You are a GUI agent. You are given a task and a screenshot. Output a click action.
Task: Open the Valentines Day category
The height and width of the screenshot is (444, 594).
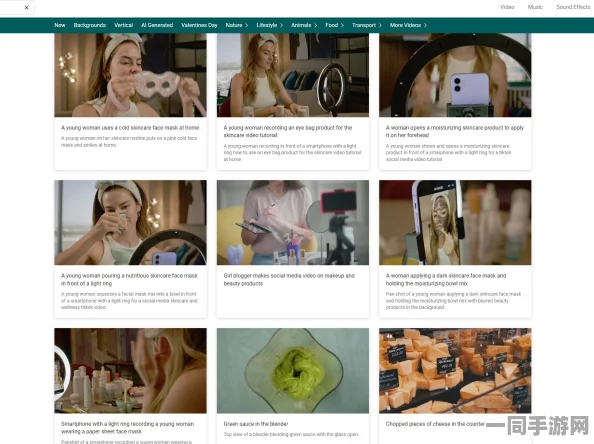tap(199, 25)
